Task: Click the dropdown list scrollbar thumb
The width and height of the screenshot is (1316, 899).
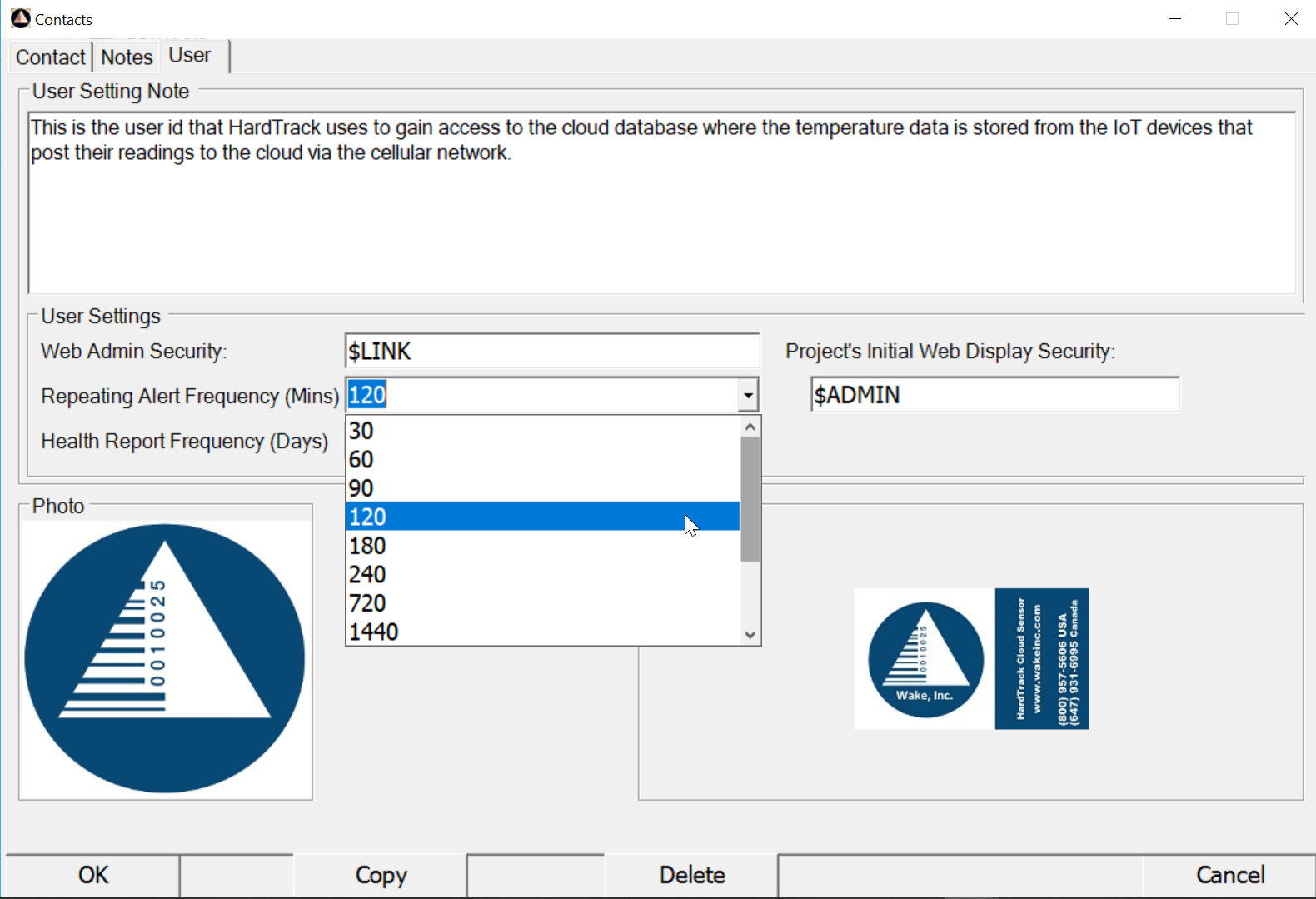Action: (750, 499)
